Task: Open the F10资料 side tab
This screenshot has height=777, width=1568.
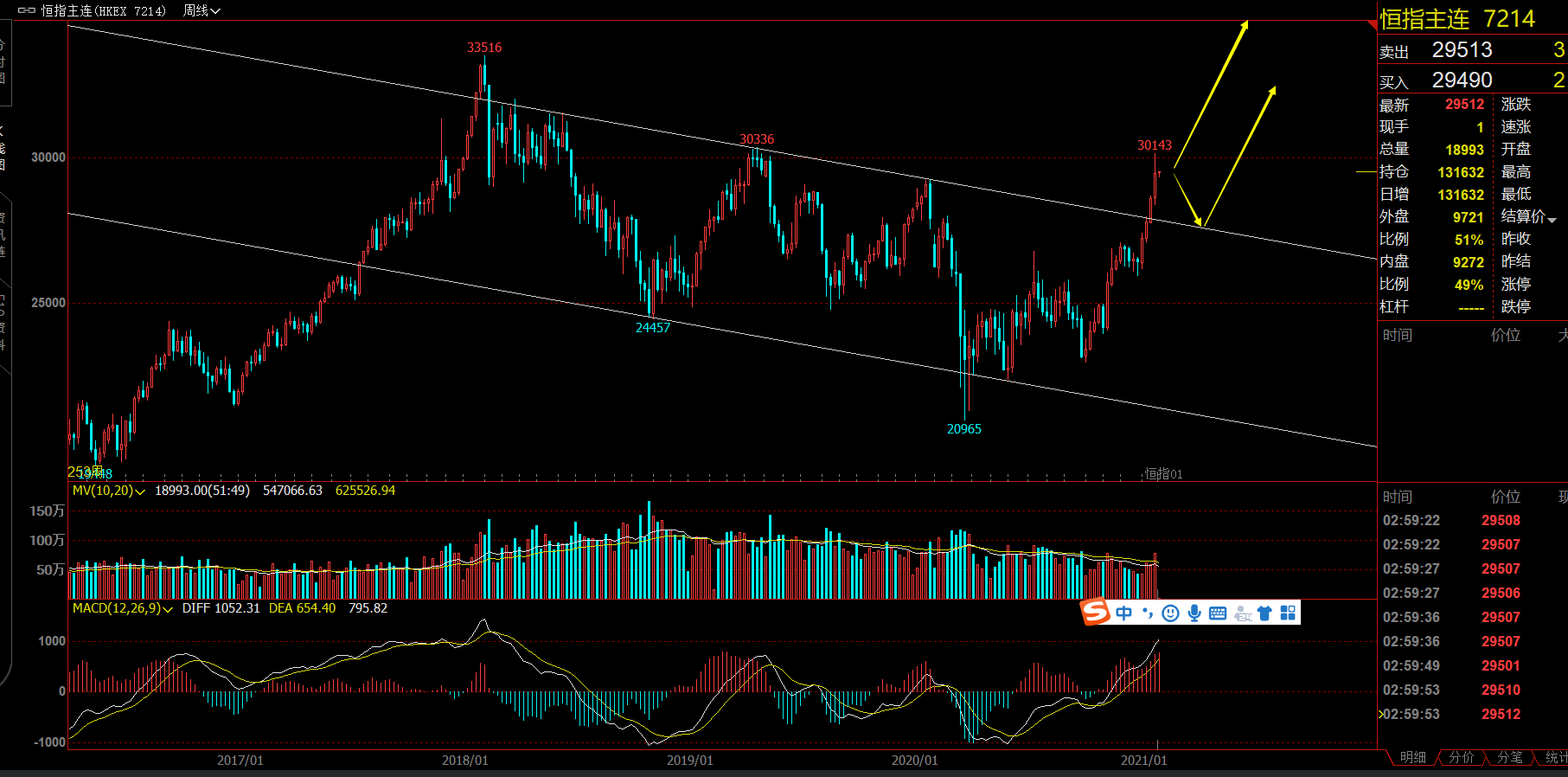Action: coord(3,322)
